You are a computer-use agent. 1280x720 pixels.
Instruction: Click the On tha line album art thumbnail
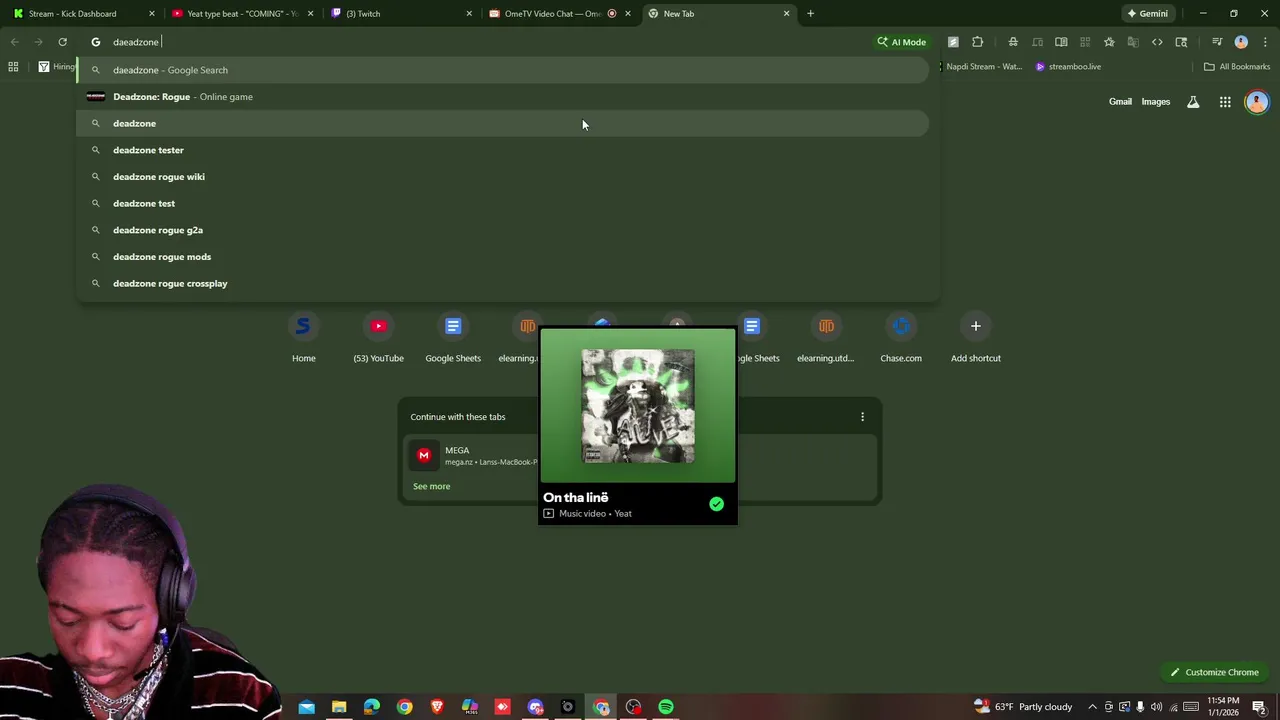click(638, 406)
